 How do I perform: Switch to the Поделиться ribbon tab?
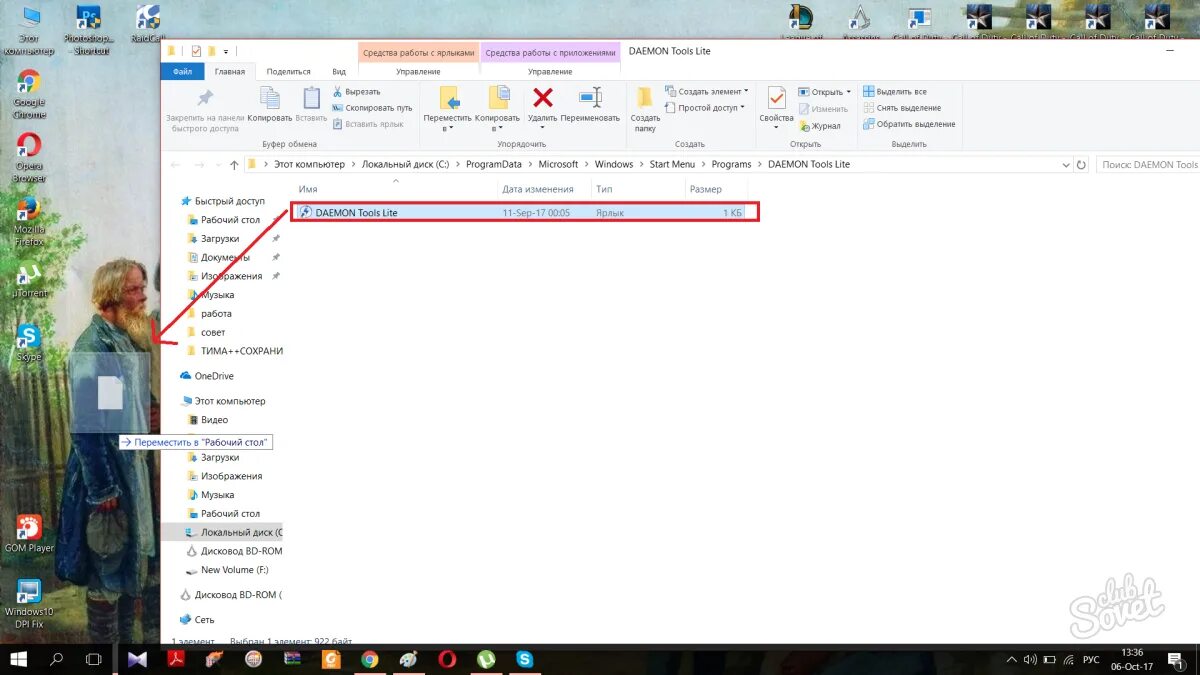coord(288,72)
